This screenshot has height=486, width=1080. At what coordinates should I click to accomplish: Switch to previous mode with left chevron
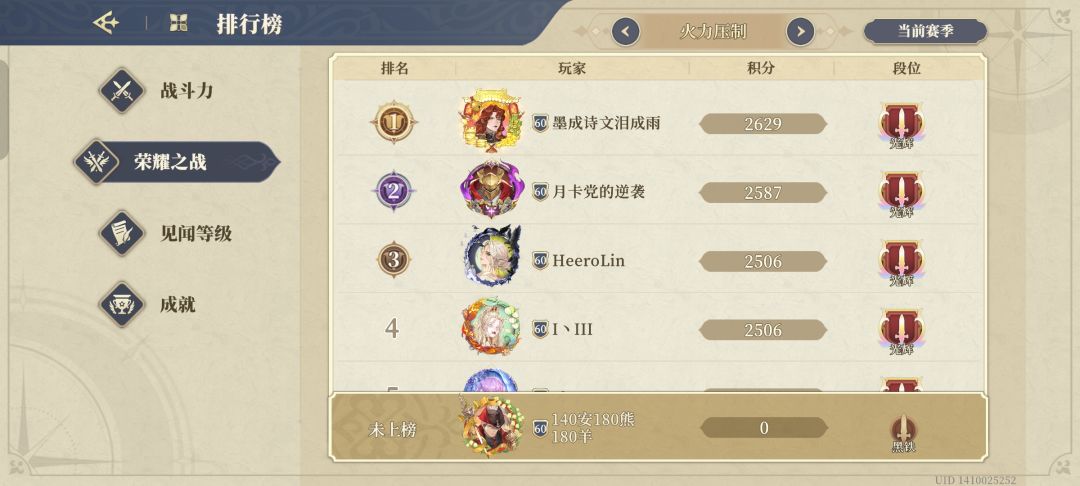(x=626, y=32)
